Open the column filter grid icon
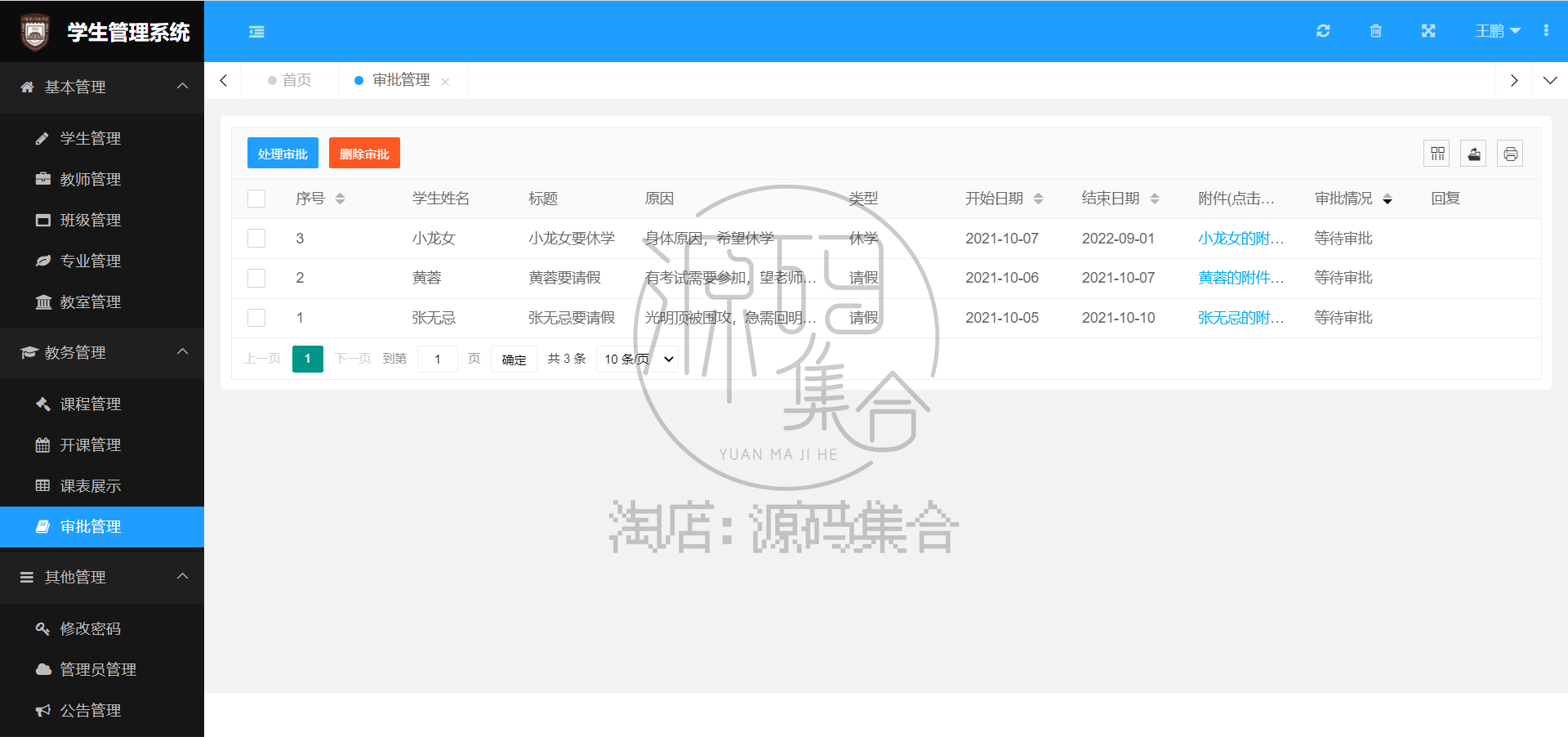 tap(1437, 154)
